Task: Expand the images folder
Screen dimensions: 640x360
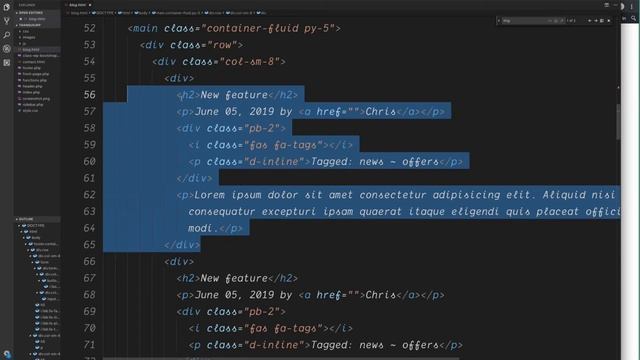Action: click(x=29, y=38)
